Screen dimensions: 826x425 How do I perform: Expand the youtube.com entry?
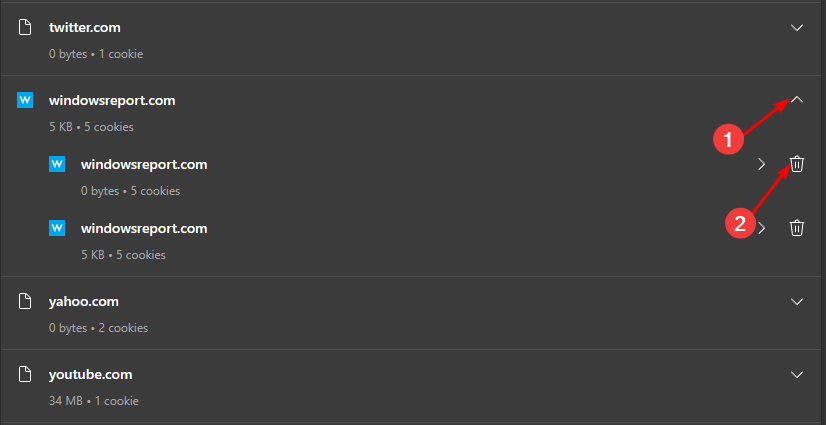tap(797, 374)
